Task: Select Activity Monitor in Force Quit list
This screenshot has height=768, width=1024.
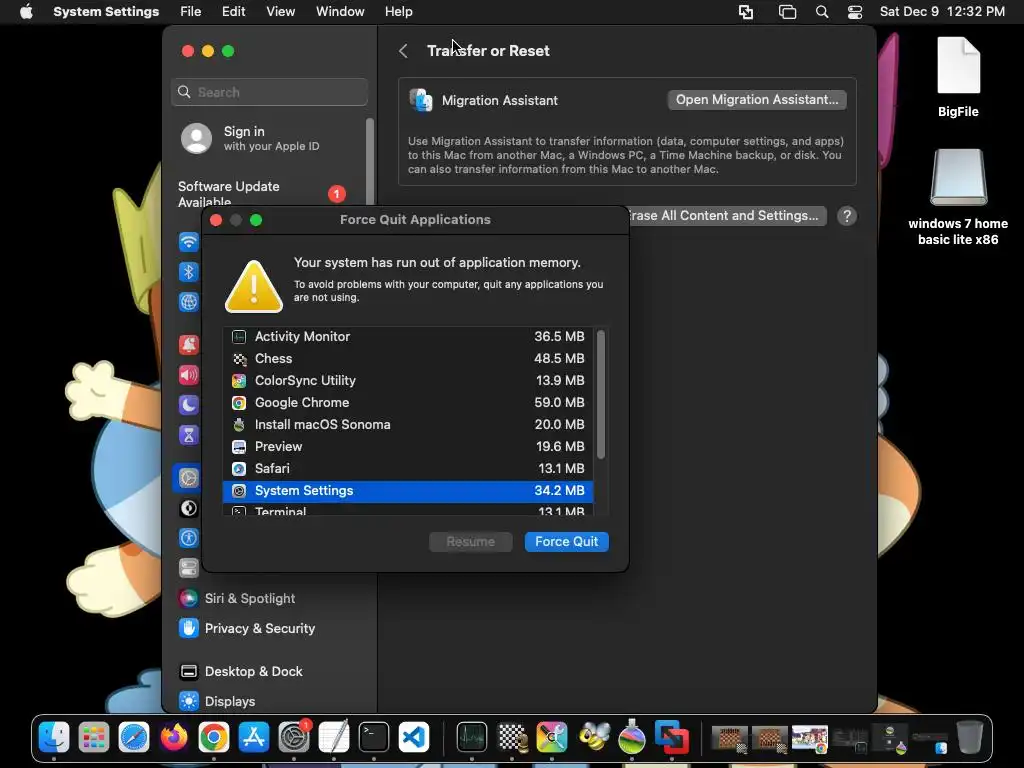Action: (408, 336)
